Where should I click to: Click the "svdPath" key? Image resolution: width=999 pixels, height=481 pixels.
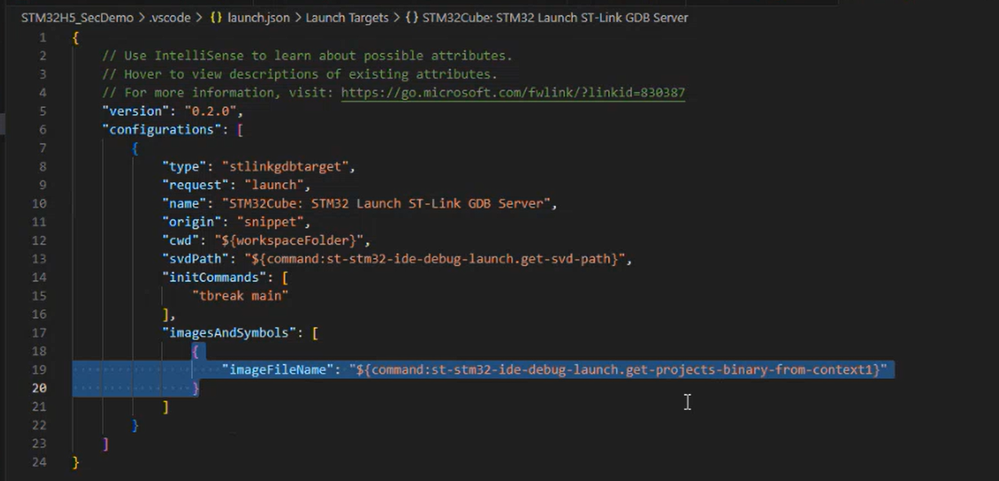point(196,259)
